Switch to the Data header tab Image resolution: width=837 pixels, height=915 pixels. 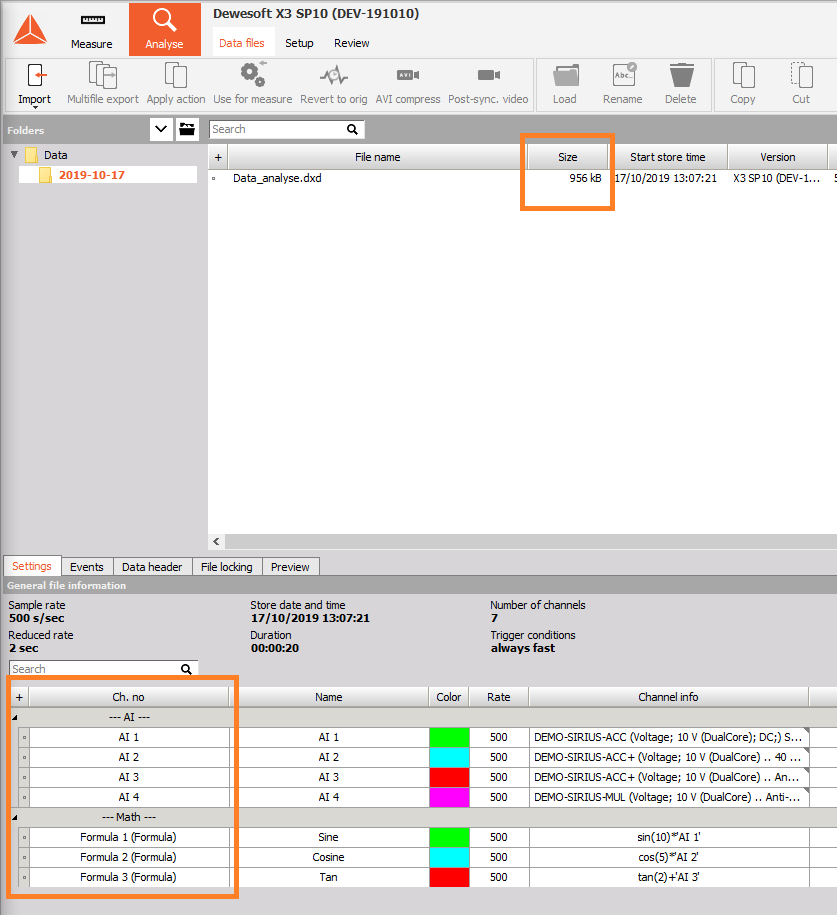click(152, 567)
